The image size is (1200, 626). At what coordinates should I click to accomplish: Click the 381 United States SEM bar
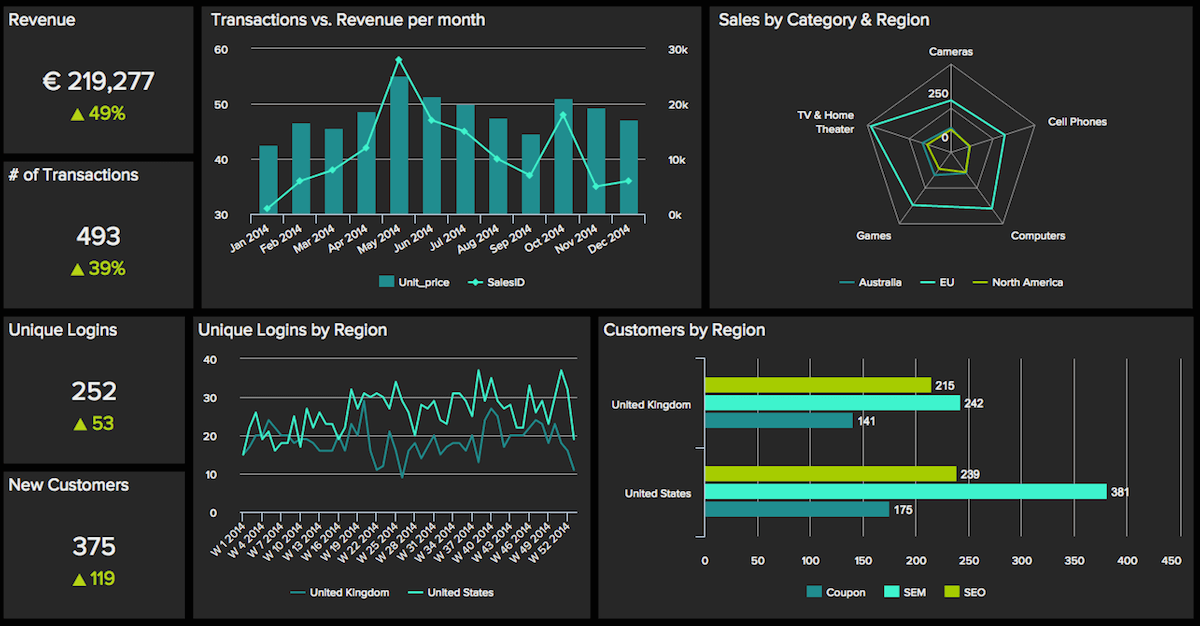click(x=905, y=491)
